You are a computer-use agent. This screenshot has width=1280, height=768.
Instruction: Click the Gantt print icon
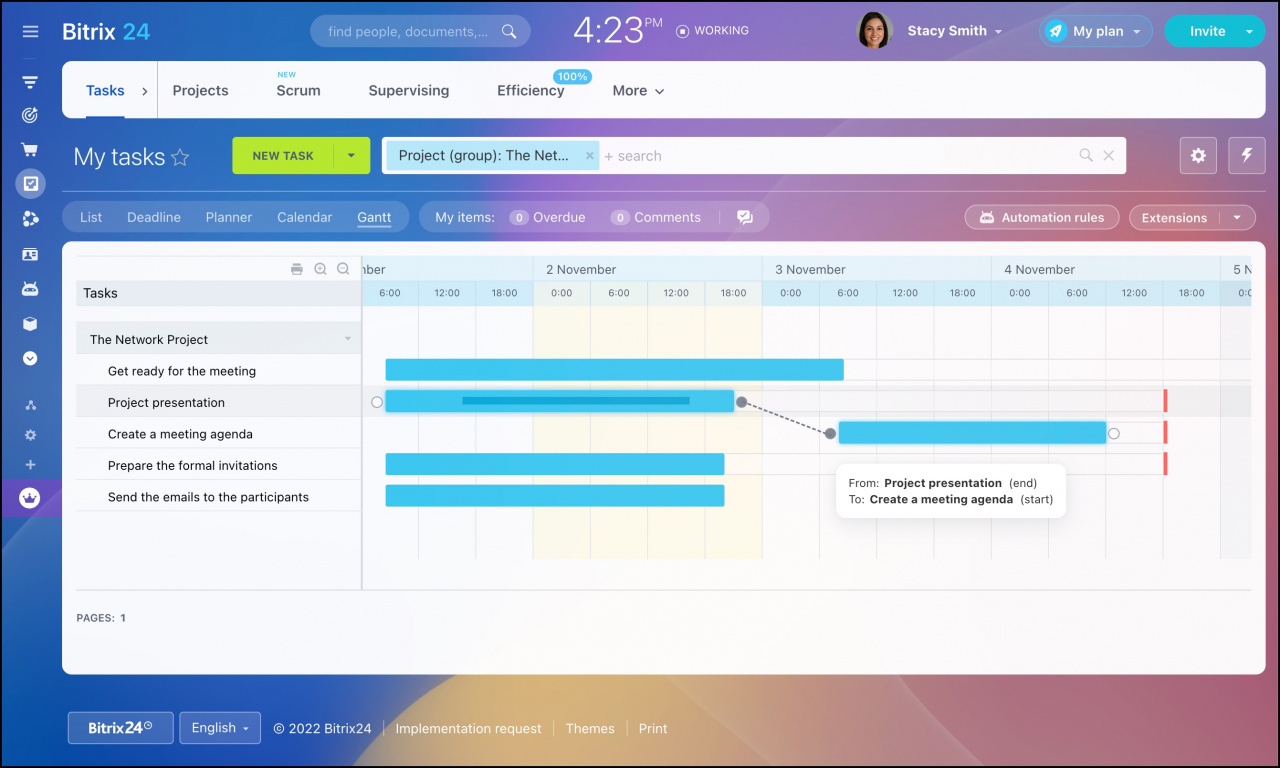pos(297,269)
